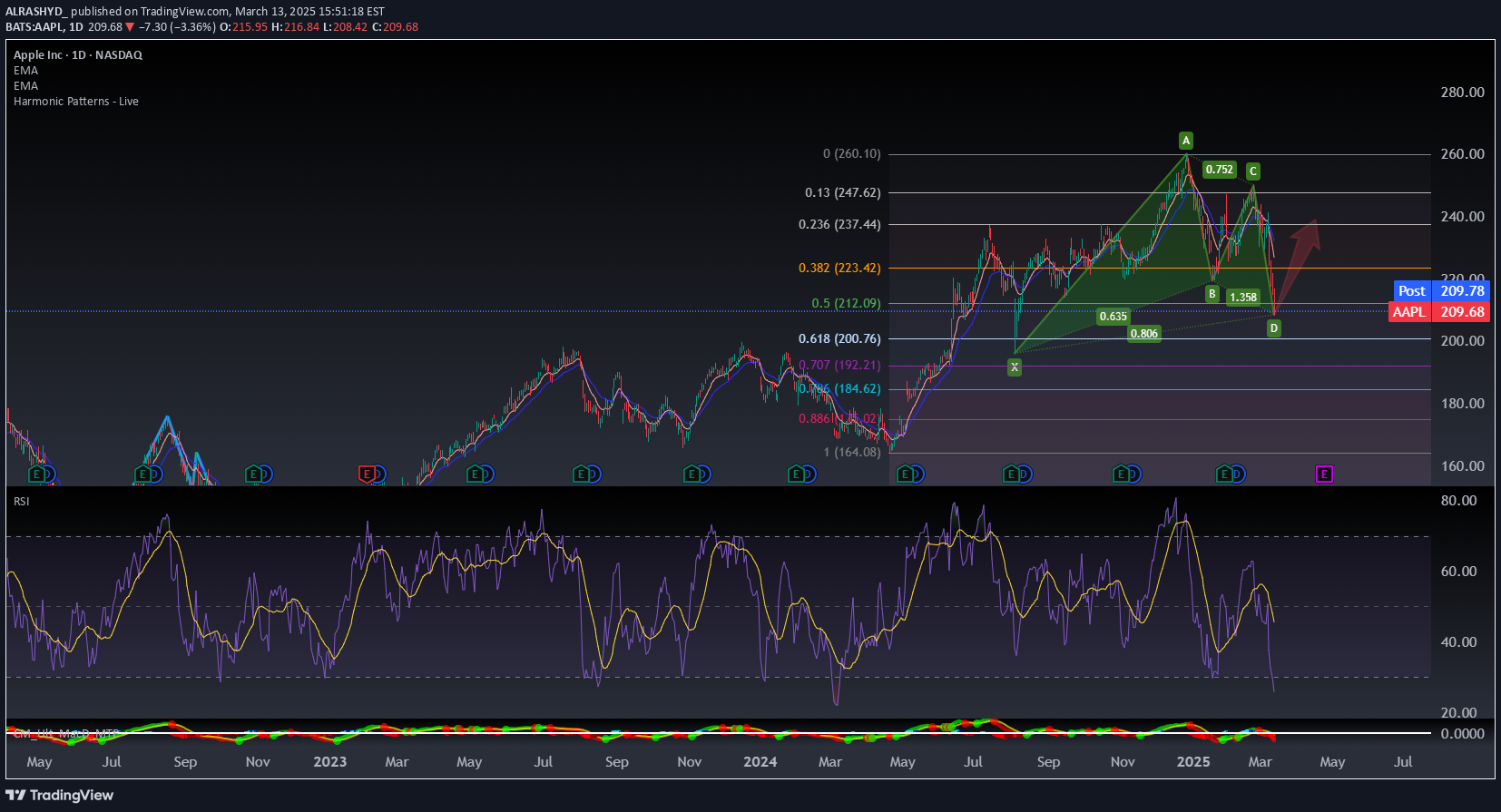Click the '1 (164.08)' Fibonacci level label

[852, 452]
